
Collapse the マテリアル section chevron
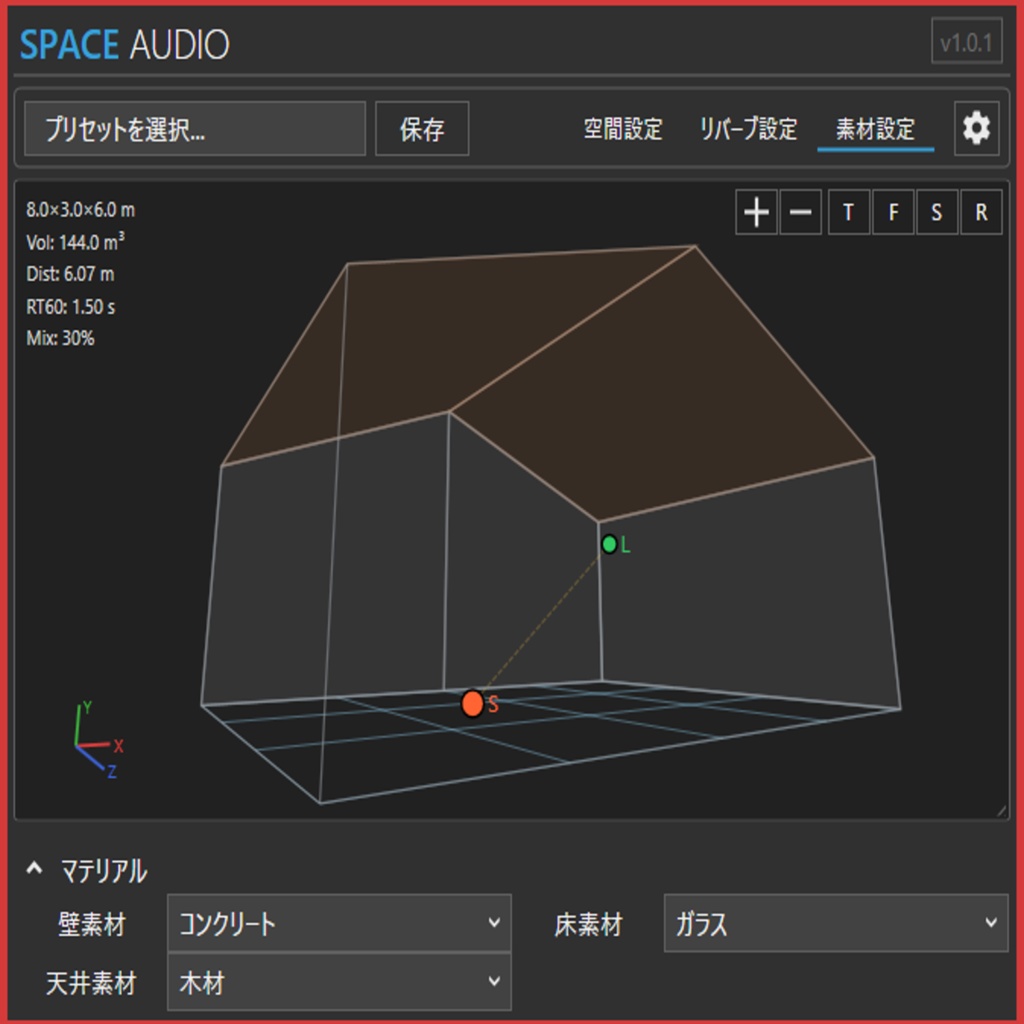click(34, 869)
